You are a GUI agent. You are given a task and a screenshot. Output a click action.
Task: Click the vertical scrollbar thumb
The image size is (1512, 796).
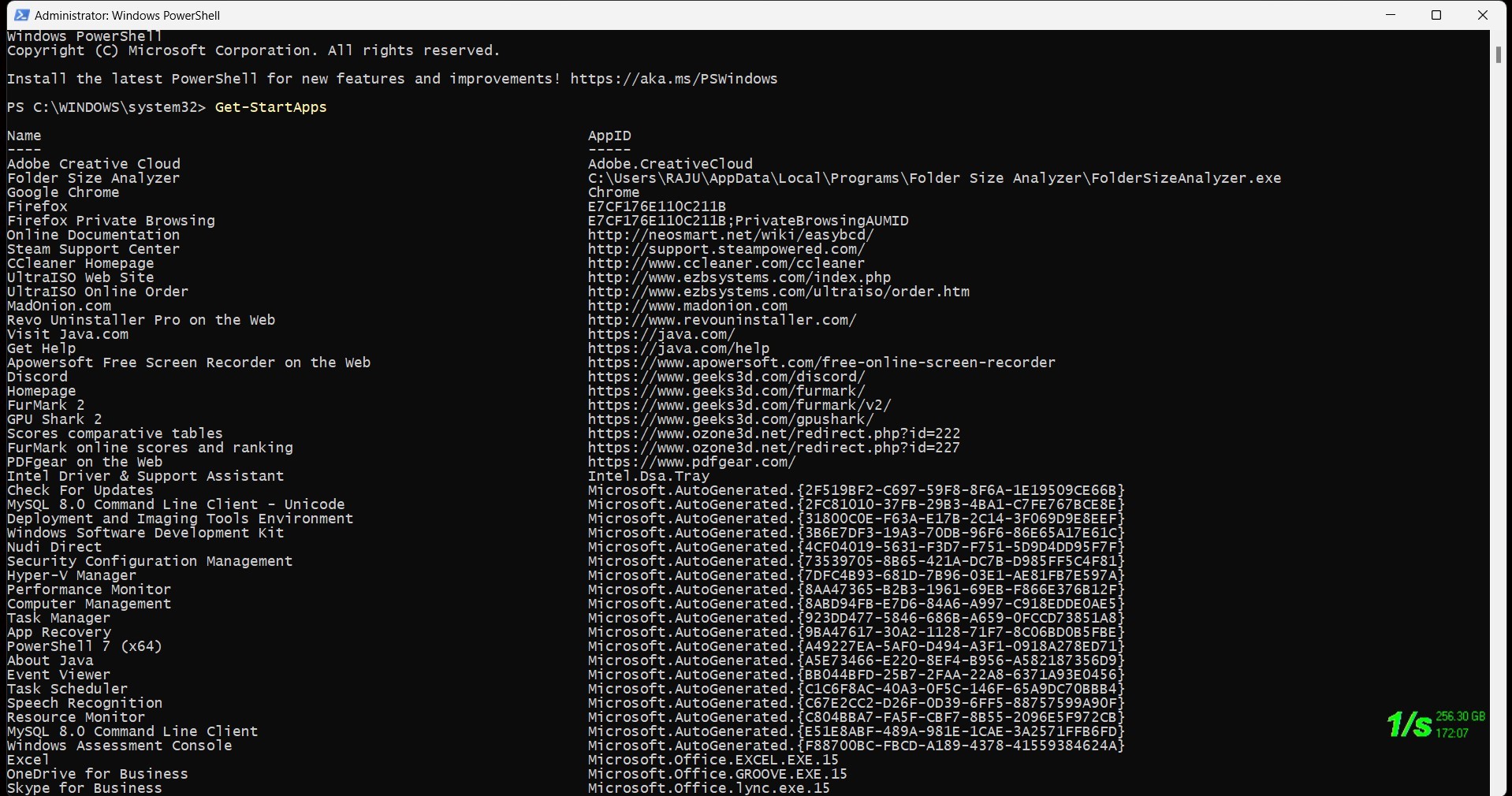[1498, 54]
